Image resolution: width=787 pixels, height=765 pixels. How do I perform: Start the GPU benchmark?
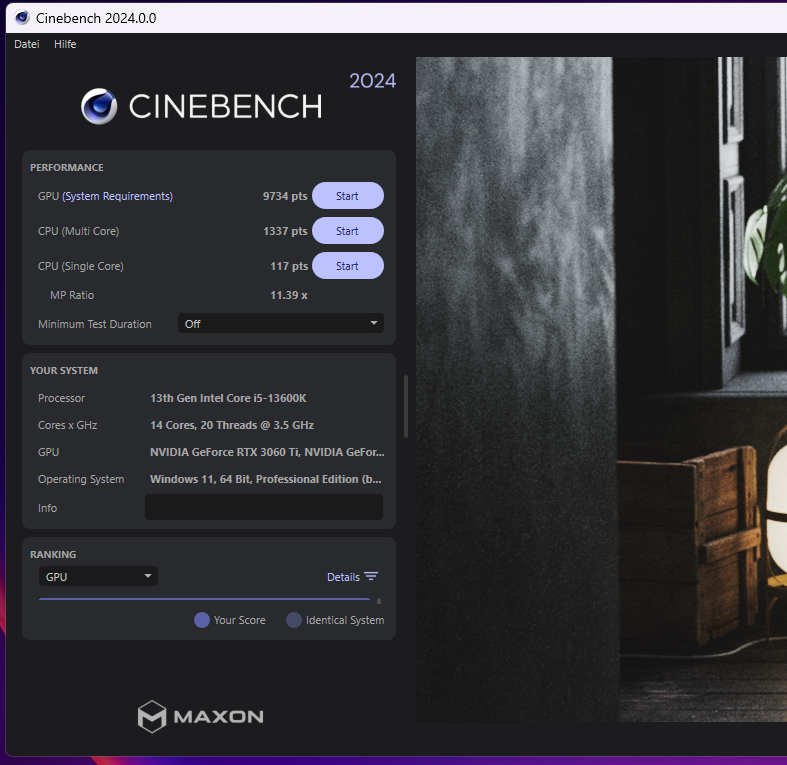point(347,196)
